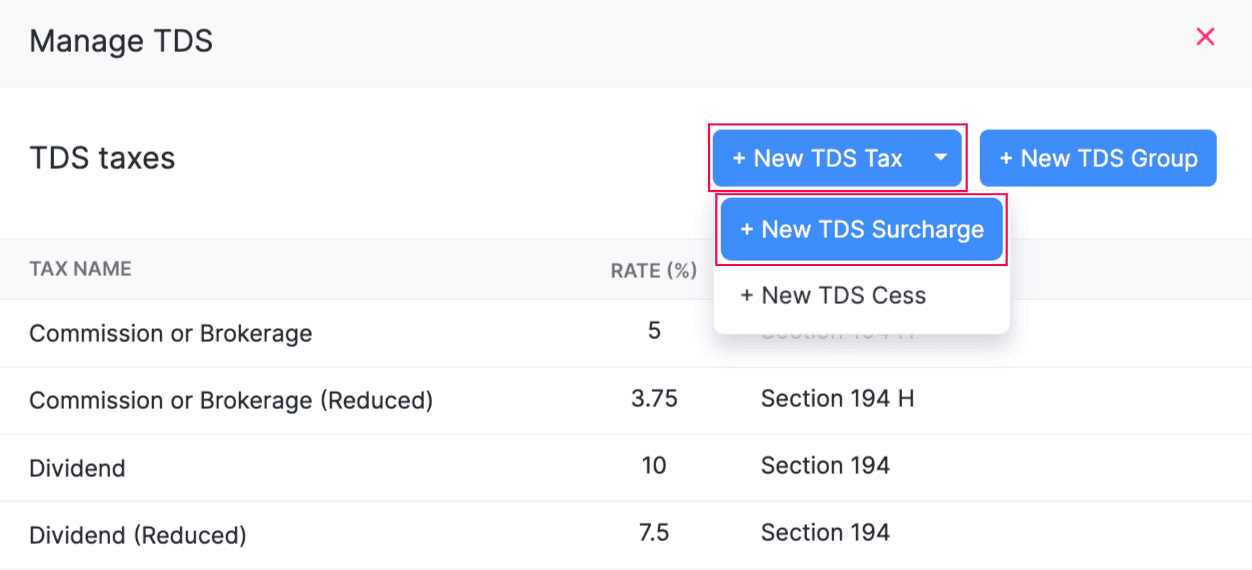Click the rate value 5
Viewport: 1252px width, 570px height.
pyautogui.click(x=654, y=331)
